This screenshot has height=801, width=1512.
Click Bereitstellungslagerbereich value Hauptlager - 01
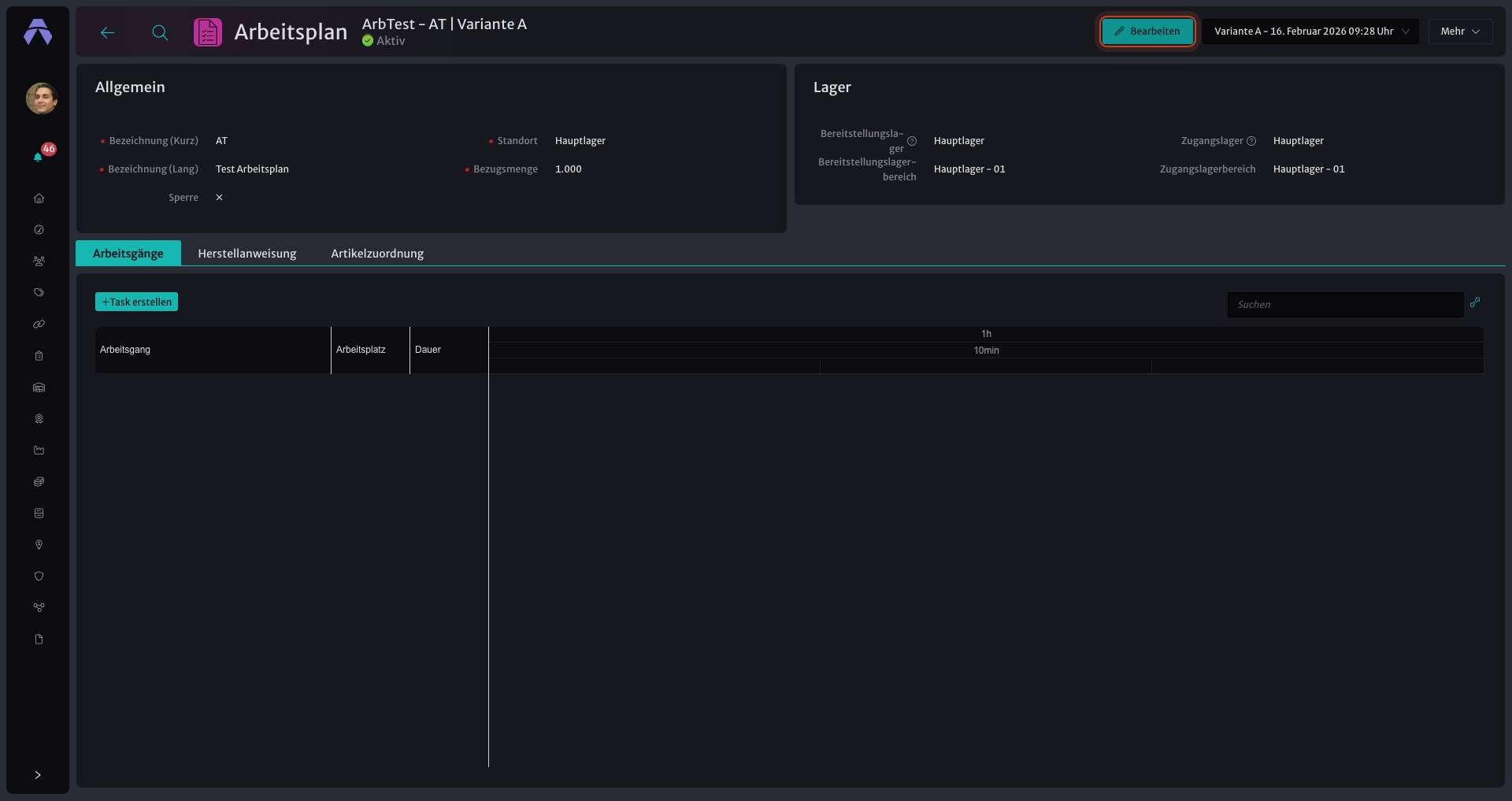click(969, 169)
